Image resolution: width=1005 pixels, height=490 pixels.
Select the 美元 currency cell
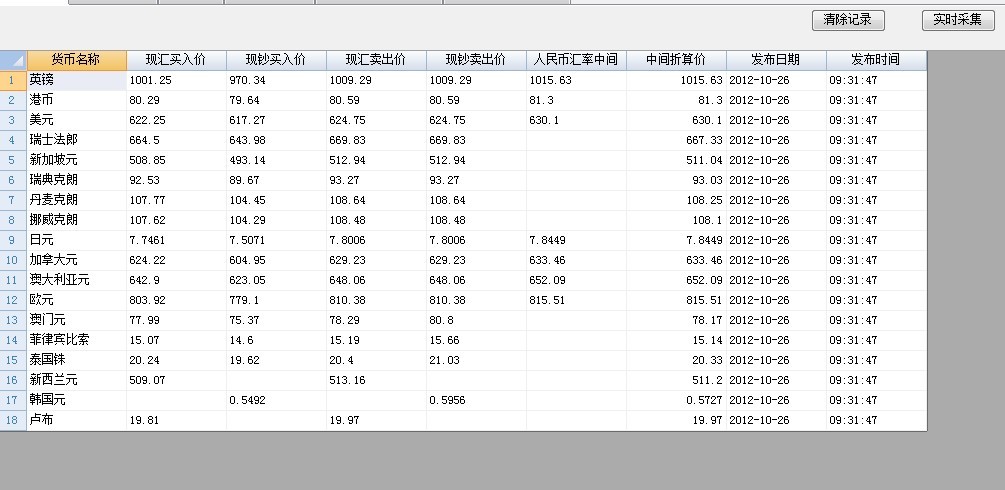[77, 120]
